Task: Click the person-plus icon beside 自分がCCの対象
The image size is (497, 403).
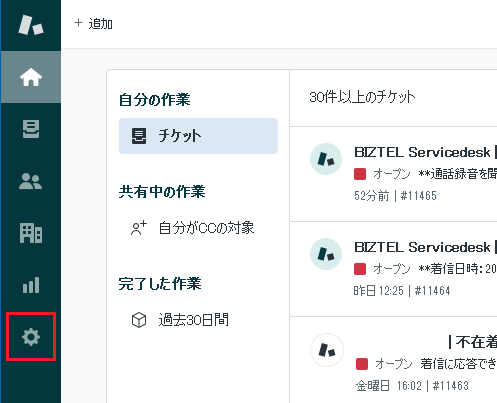Action: tap(139, 228)
